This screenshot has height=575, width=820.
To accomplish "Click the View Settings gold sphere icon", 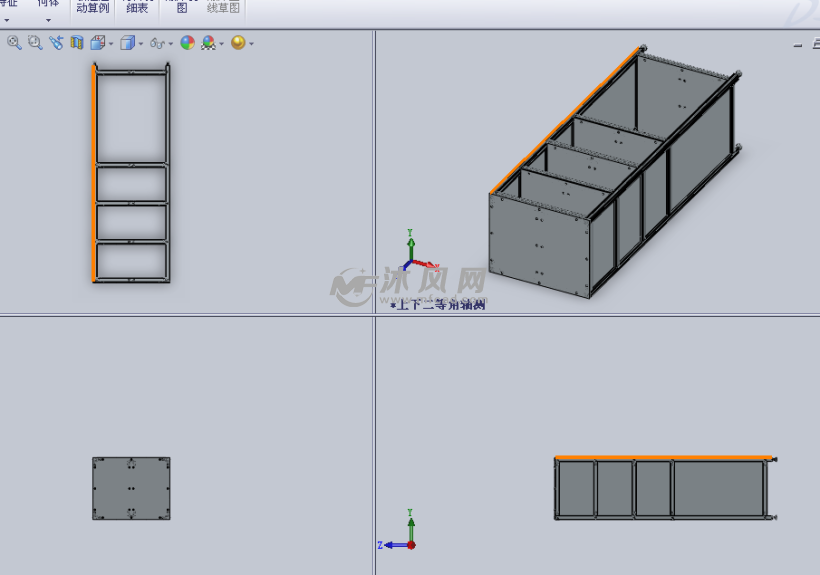I will pos(238,43).
